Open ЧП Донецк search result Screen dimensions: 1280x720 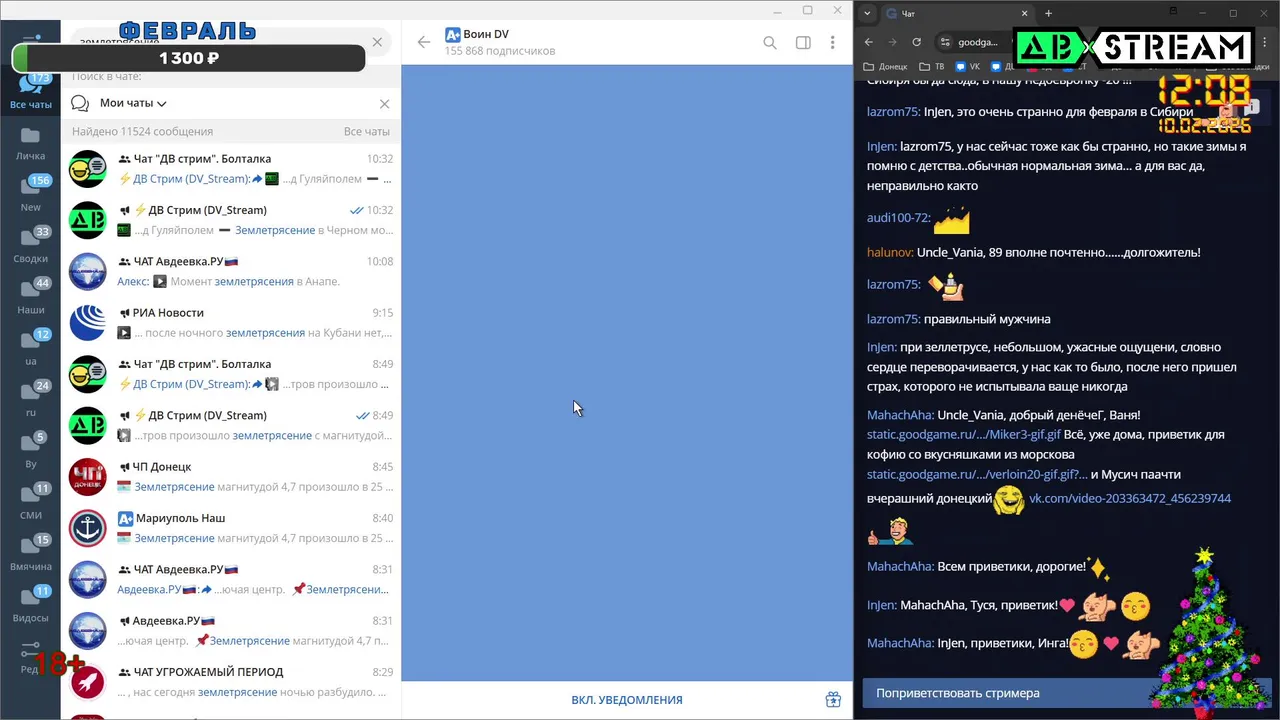(230, 476)
